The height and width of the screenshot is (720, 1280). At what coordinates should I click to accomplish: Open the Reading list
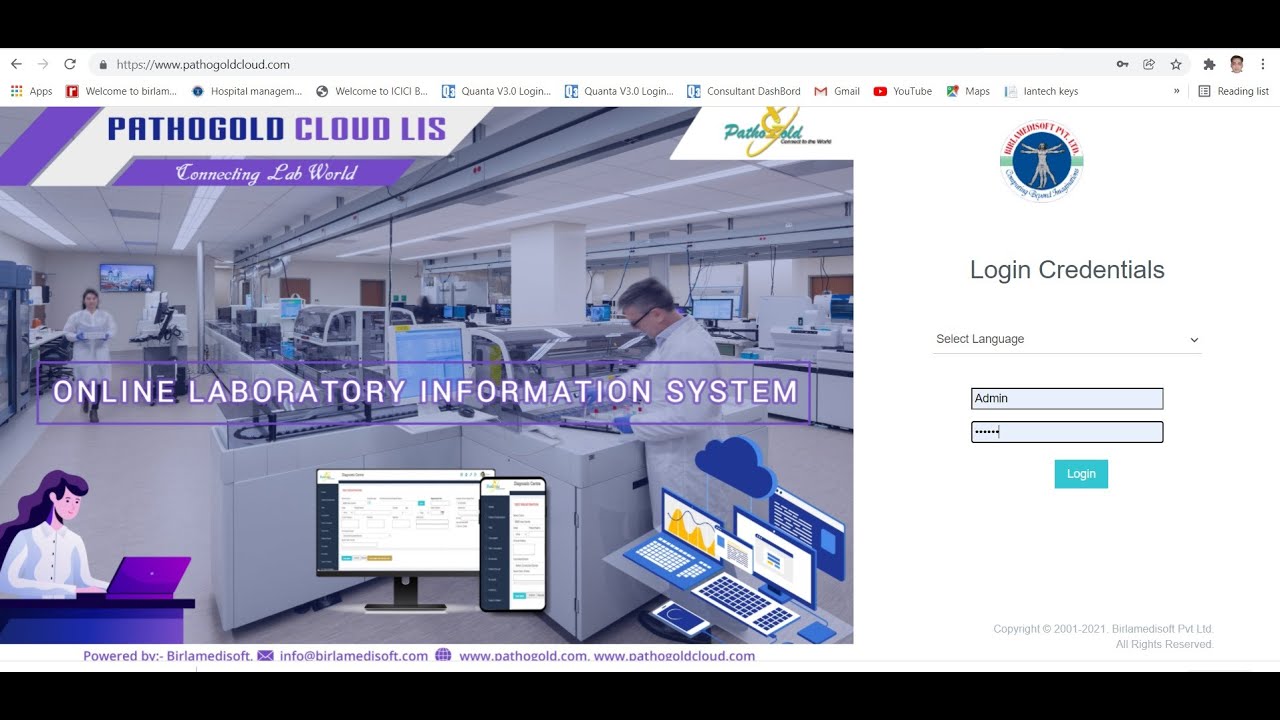click(x=1233, y=91)
